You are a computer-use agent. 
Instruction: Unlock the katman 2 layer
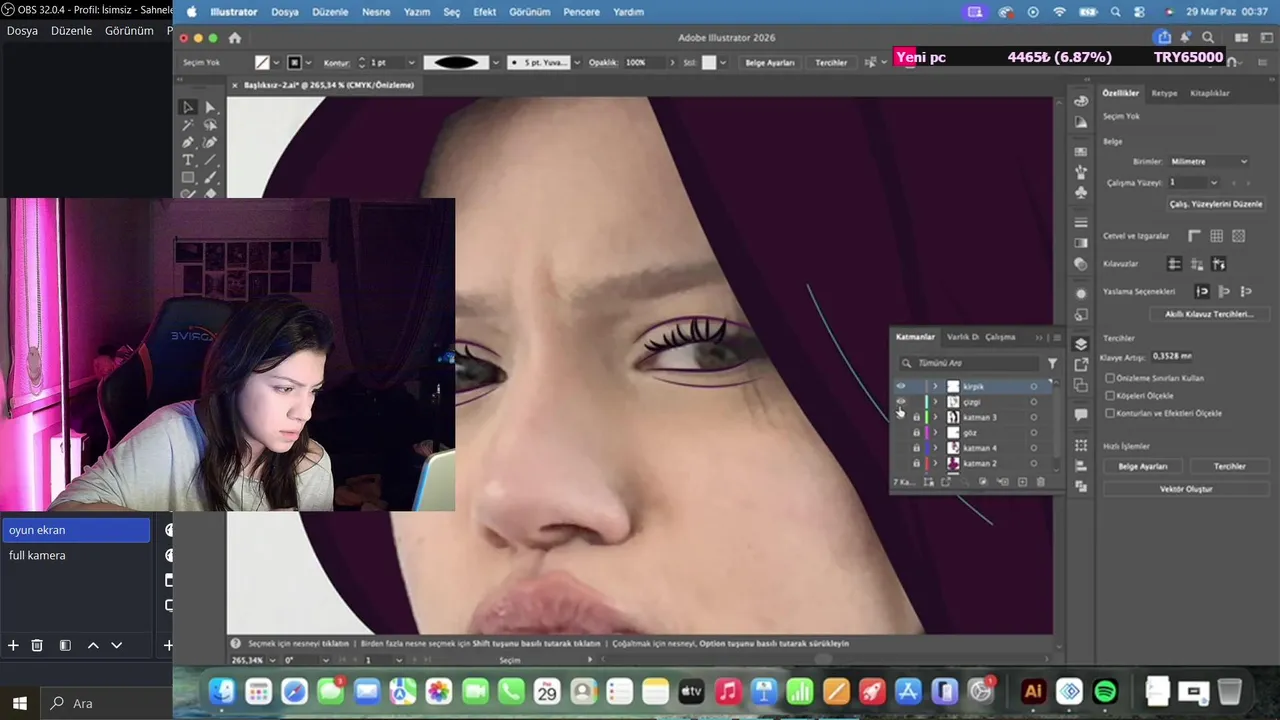916,464
